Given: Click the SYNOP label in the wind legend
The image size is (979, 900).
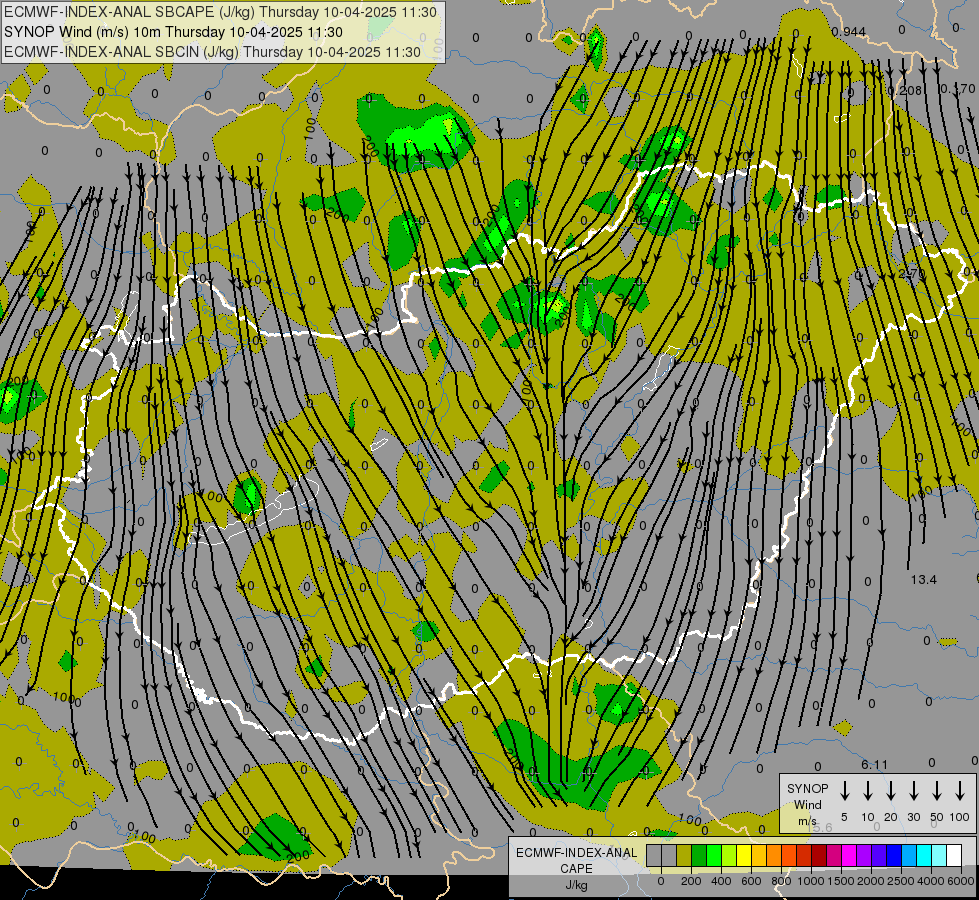Looking at the screenshot, I should point(807,788).
